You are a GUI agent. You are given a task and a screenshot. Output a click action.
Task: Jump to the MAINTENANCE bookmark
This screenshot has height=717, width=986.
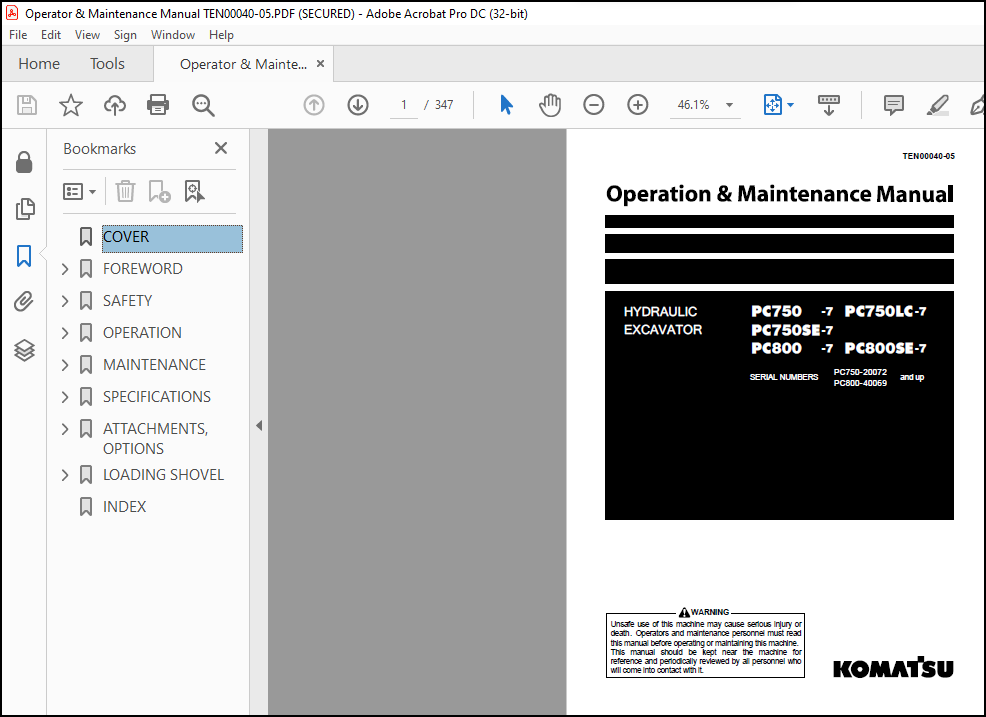coord(155,365)
